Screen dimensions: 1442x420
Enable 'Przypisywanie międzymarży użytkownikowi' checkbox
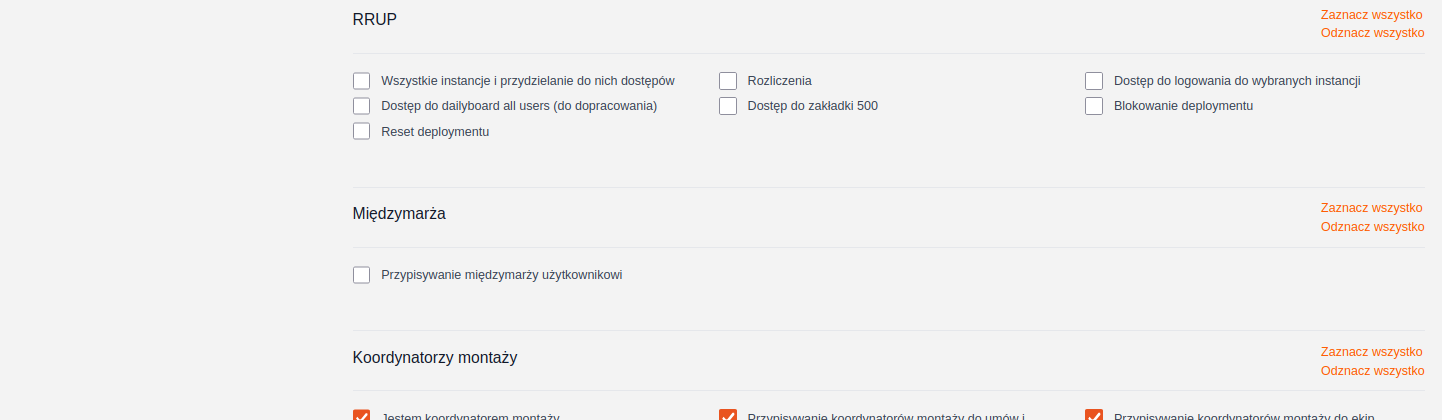(362, 275)
